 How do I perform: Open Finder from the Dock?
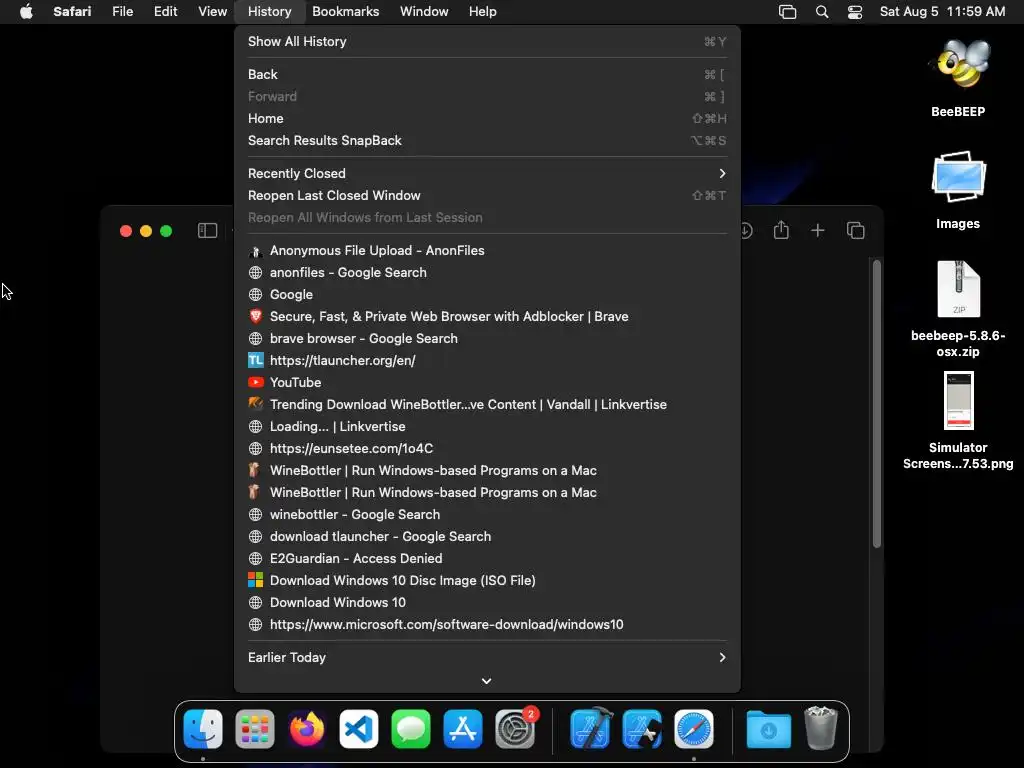203,729
